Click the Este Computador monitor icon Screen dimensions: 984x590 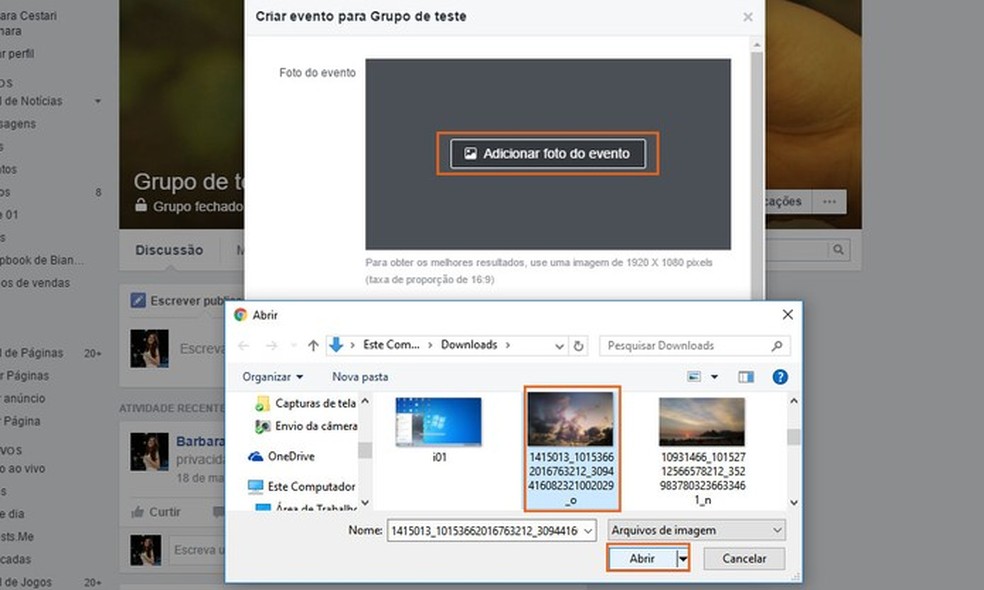(x=255, y=486)
